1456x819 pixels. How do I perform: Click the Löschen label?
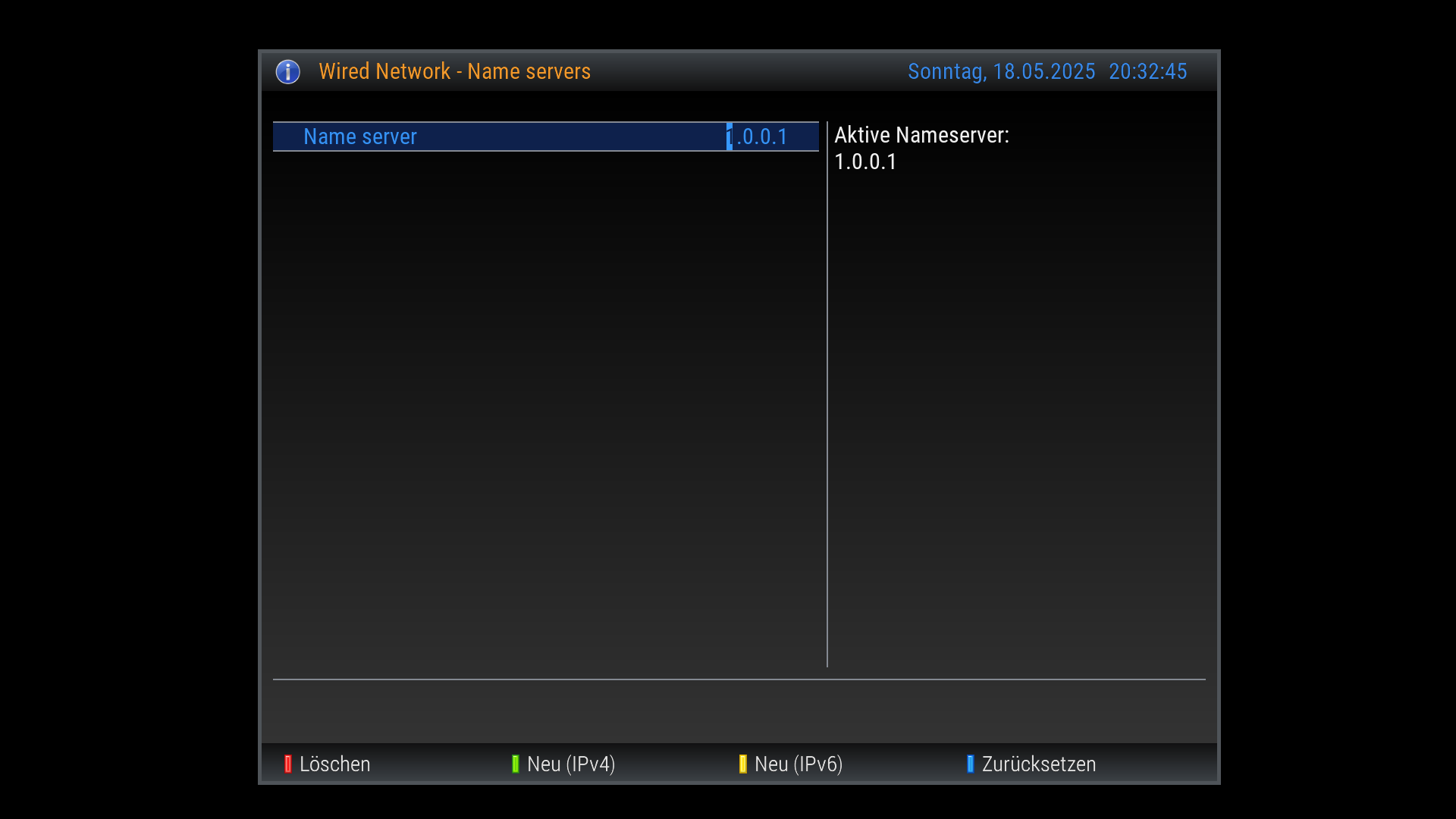(334, 764)
